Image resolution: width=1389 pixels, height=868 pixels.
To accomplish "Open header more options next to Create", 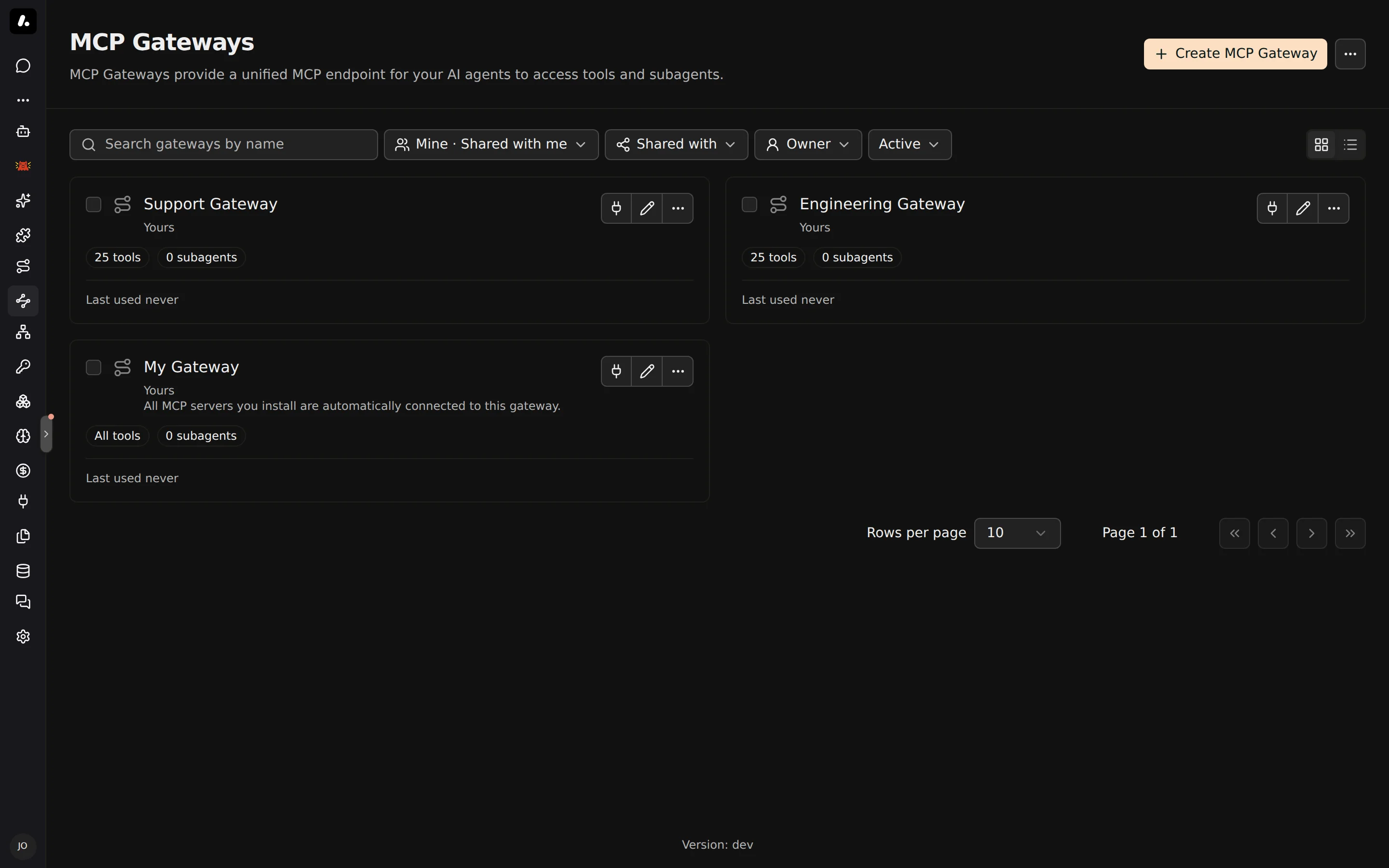I will click(x=1350, y=54).
